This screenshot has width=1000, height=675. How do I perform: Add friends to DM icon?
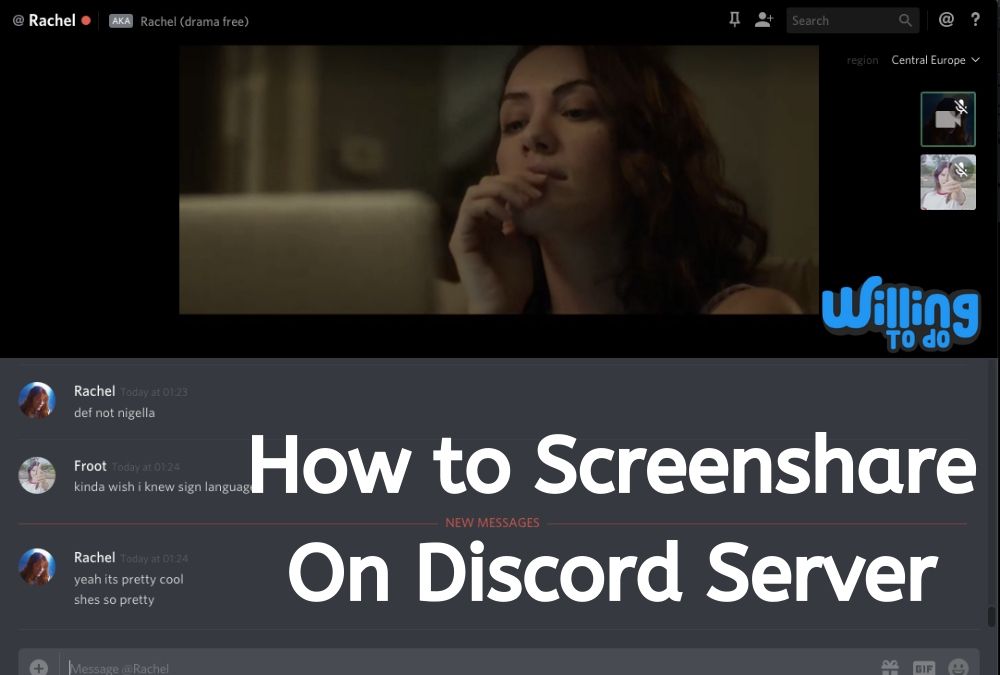coord(763,20)
